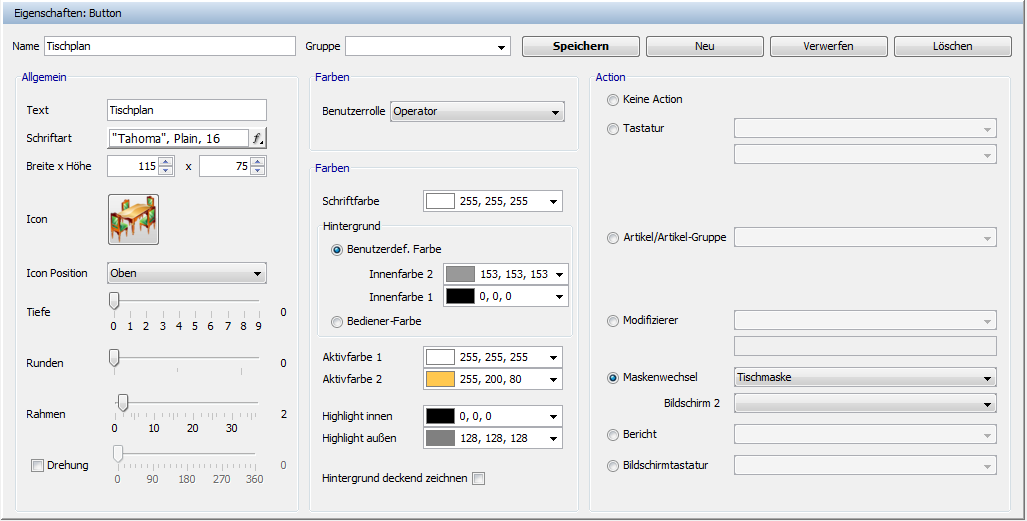Choose the Bericht radio button

coord(613,435)
